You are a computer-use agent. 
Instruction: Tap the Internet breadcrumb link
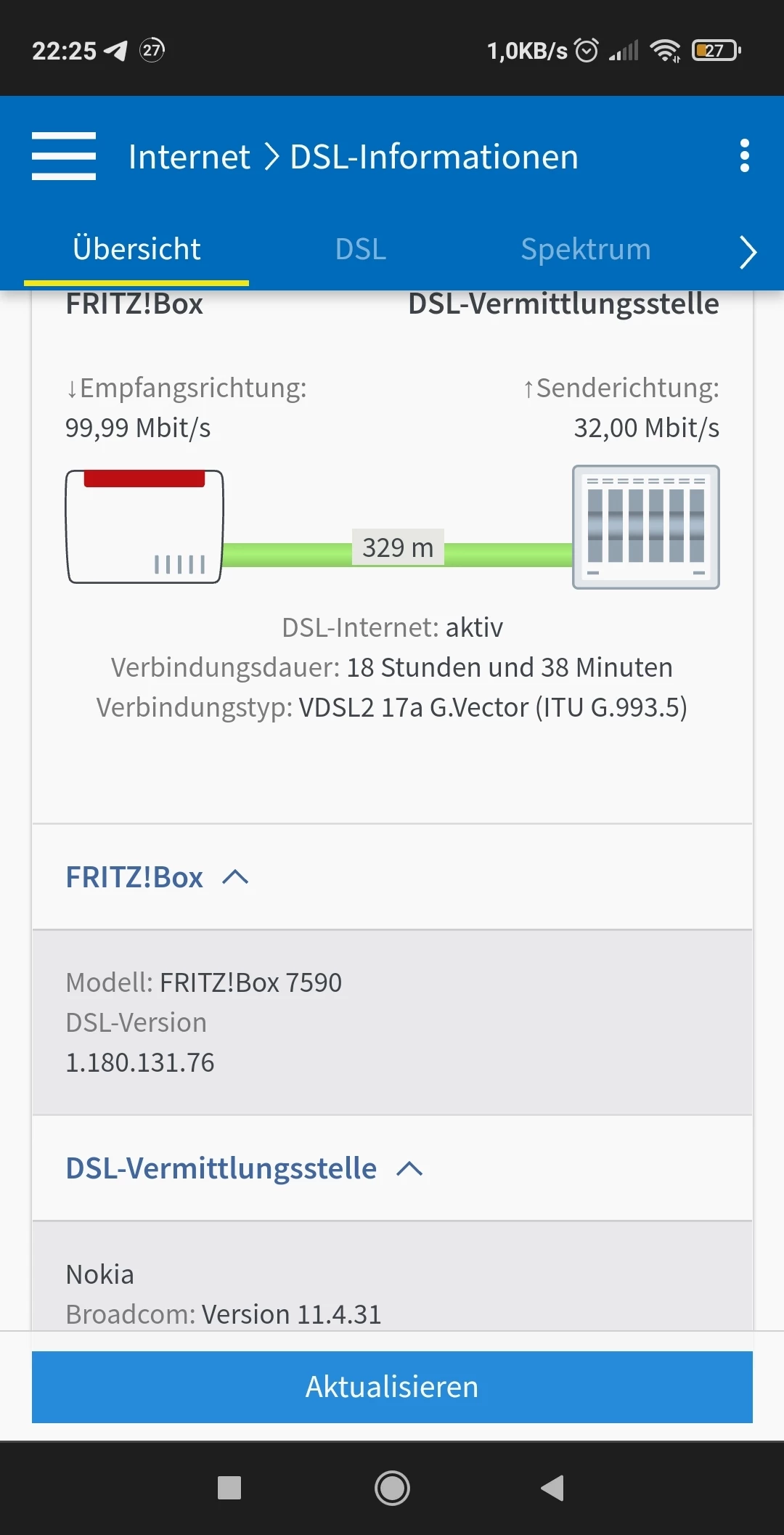point(189,157)
